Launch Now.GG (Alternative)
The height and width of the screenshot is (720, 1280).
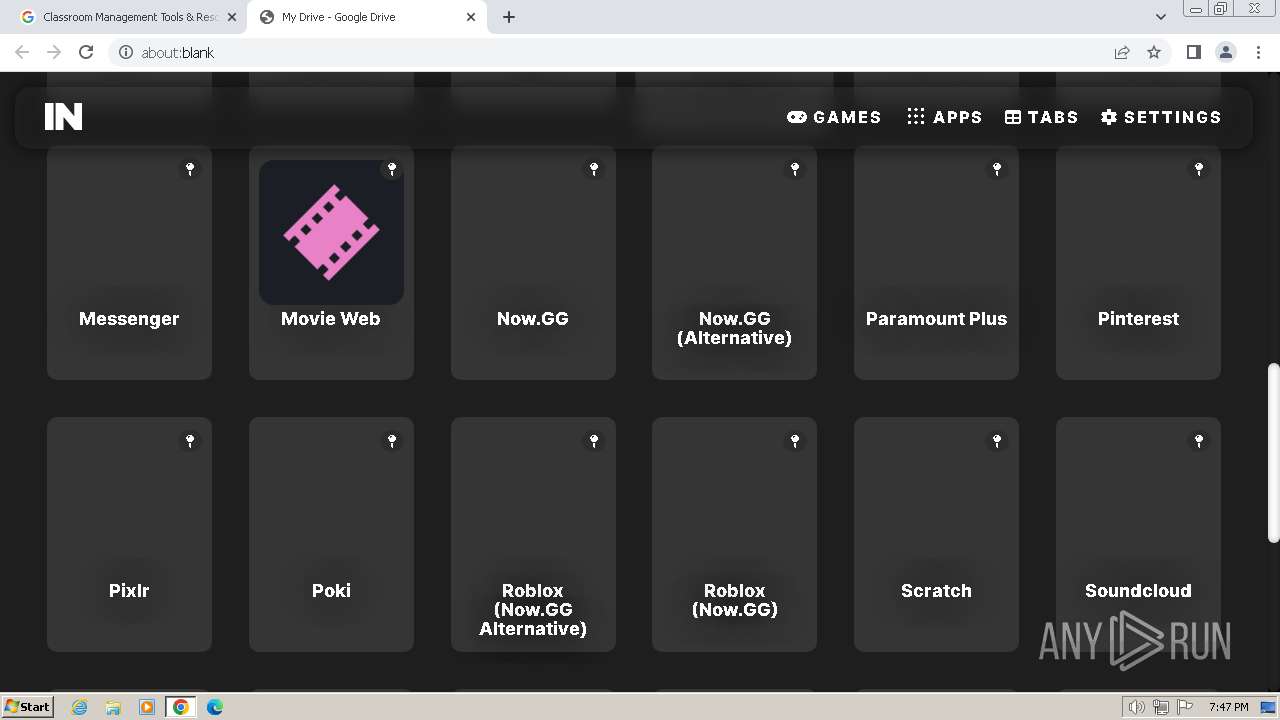tap(734, 262)
